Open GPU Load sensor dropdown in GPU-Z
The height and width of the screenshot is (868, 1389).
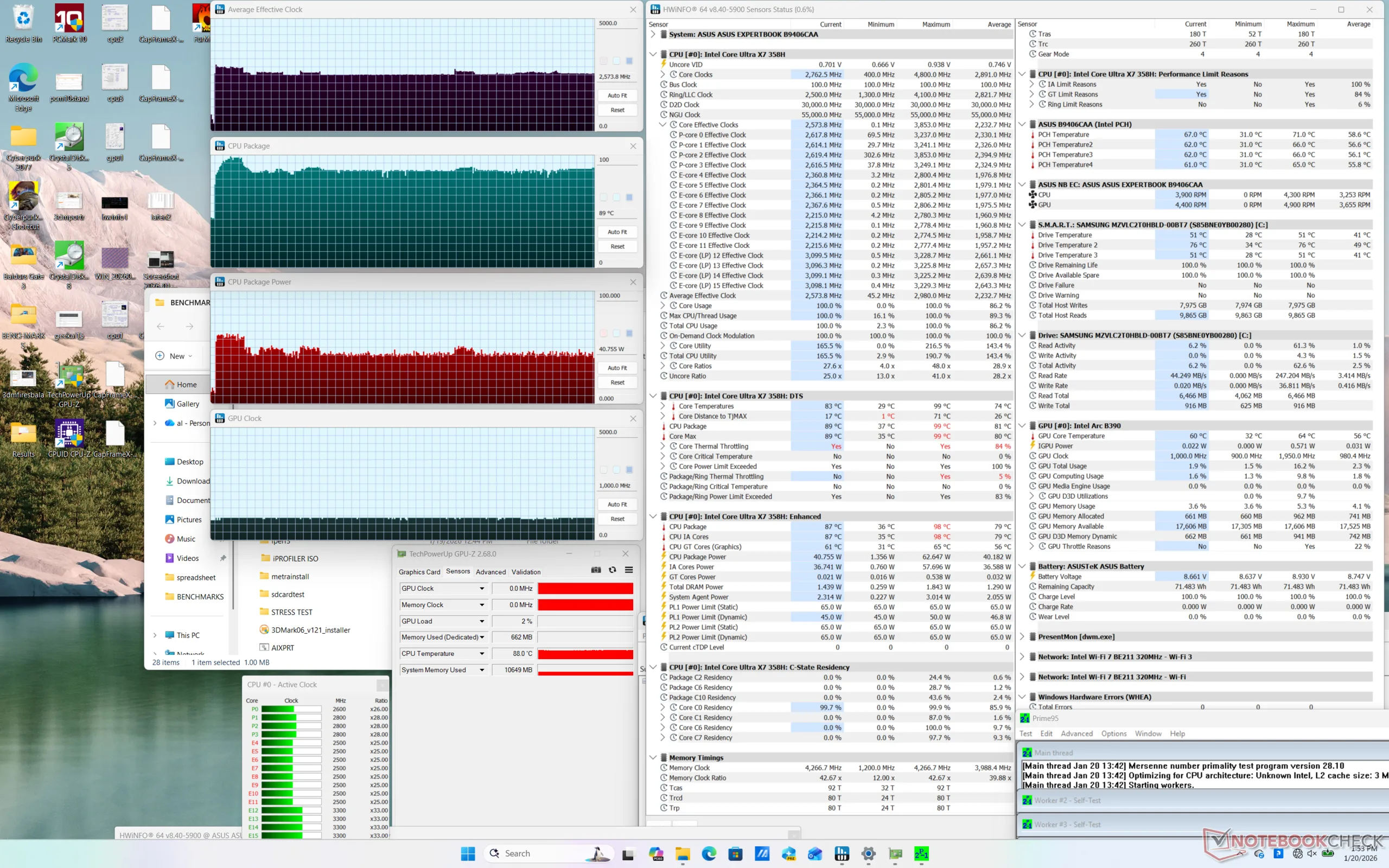pos(482,621)
